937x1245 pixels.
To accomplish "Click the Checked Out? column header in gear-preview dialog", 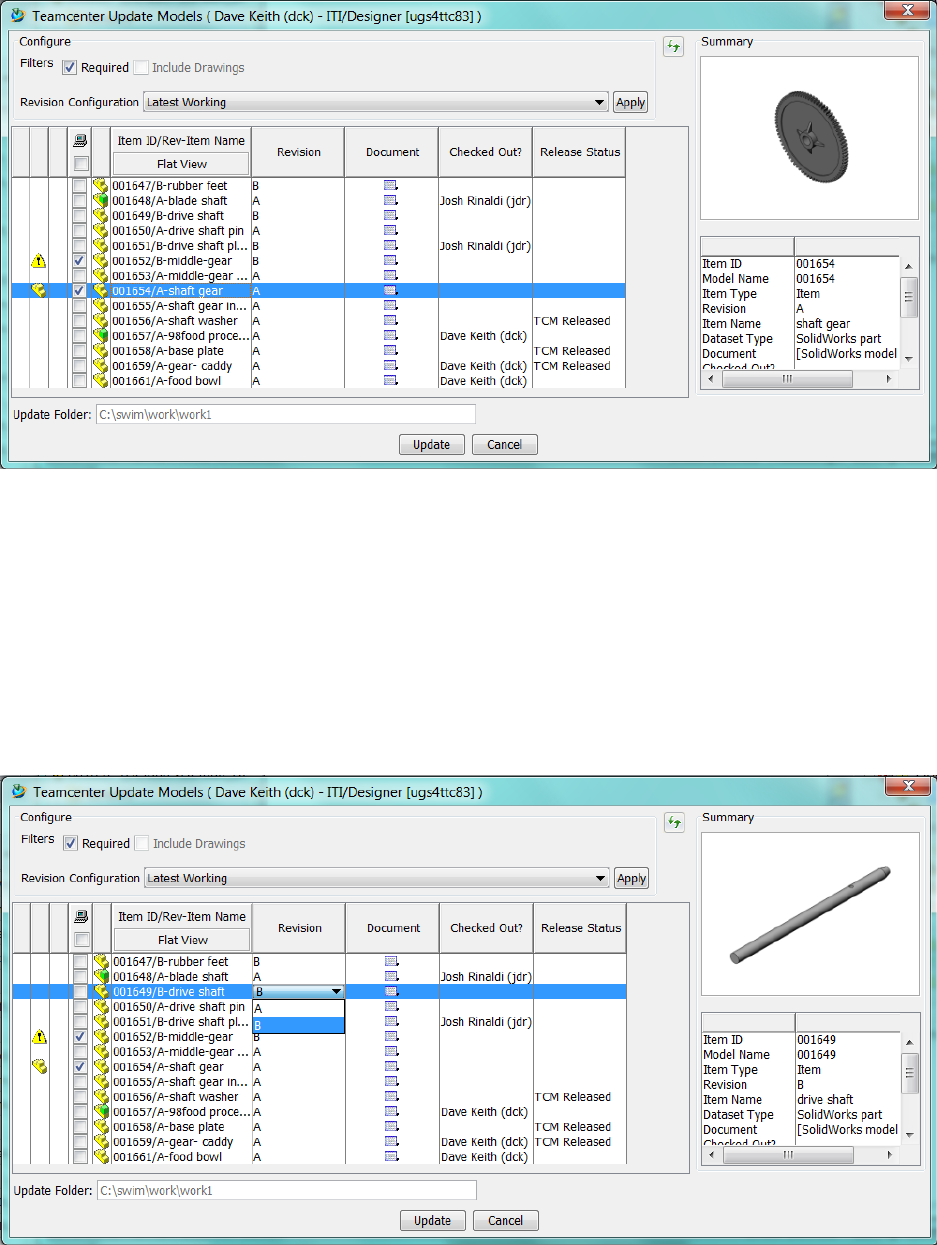I will (x=485, y=152).
